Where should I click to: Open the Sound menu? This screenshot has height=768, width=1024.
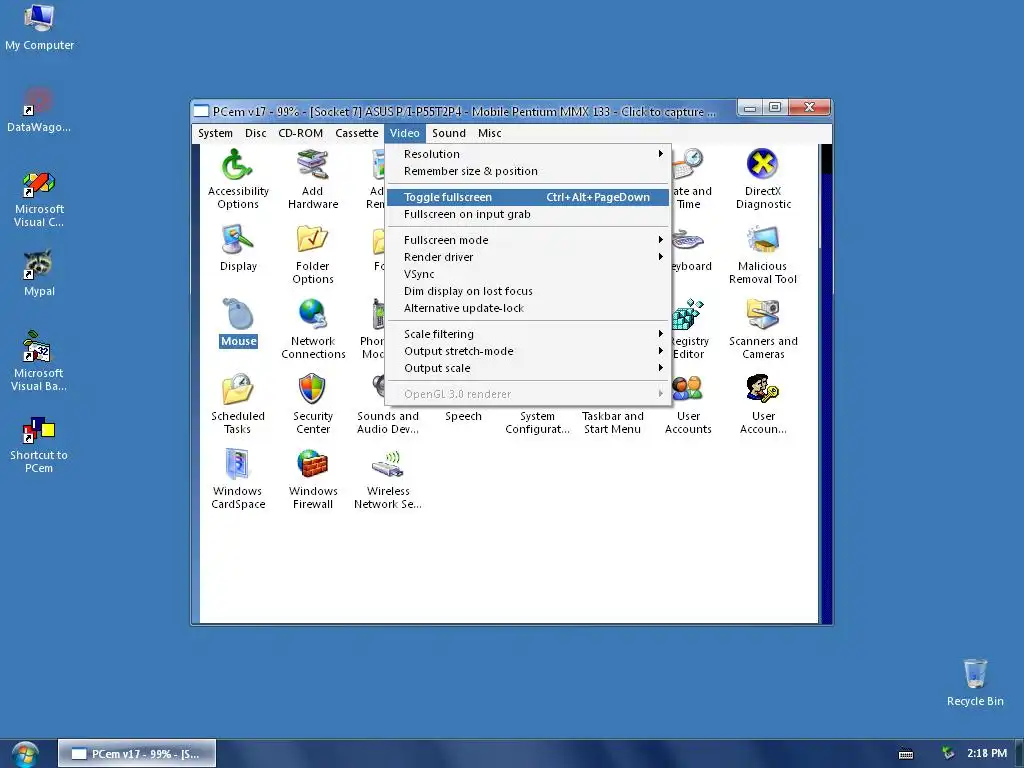449,133
